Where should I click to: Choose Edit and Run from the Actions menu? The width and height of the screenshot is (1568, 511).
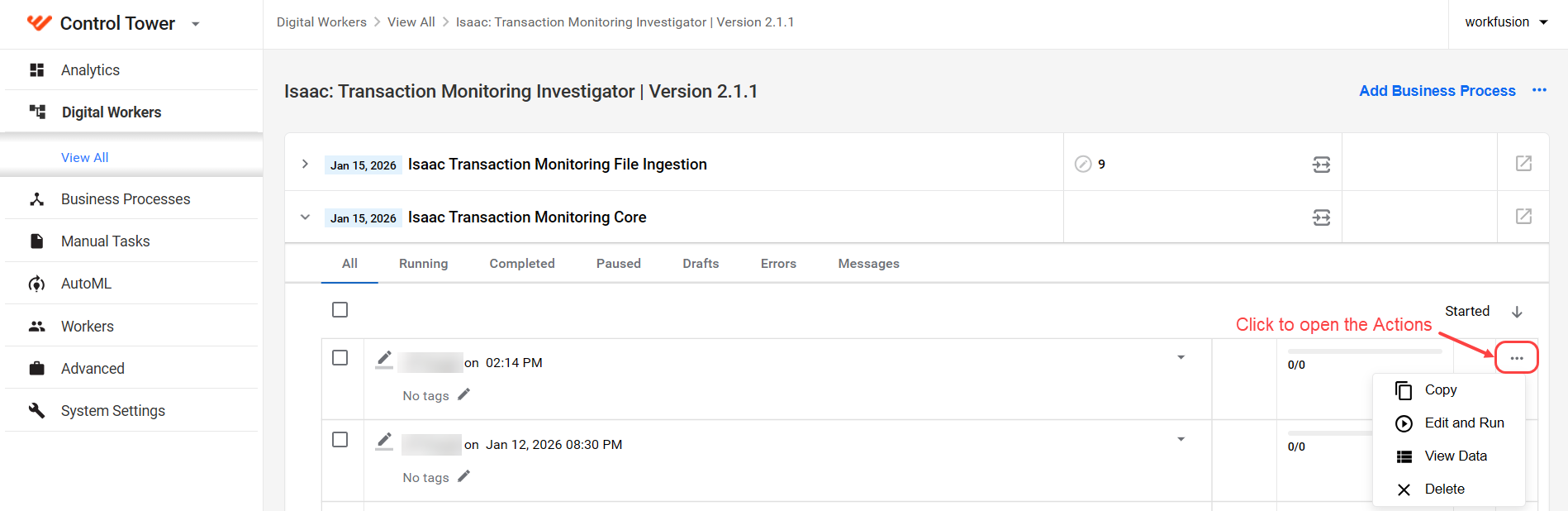pyautogui.click(x=1449, y=423)
